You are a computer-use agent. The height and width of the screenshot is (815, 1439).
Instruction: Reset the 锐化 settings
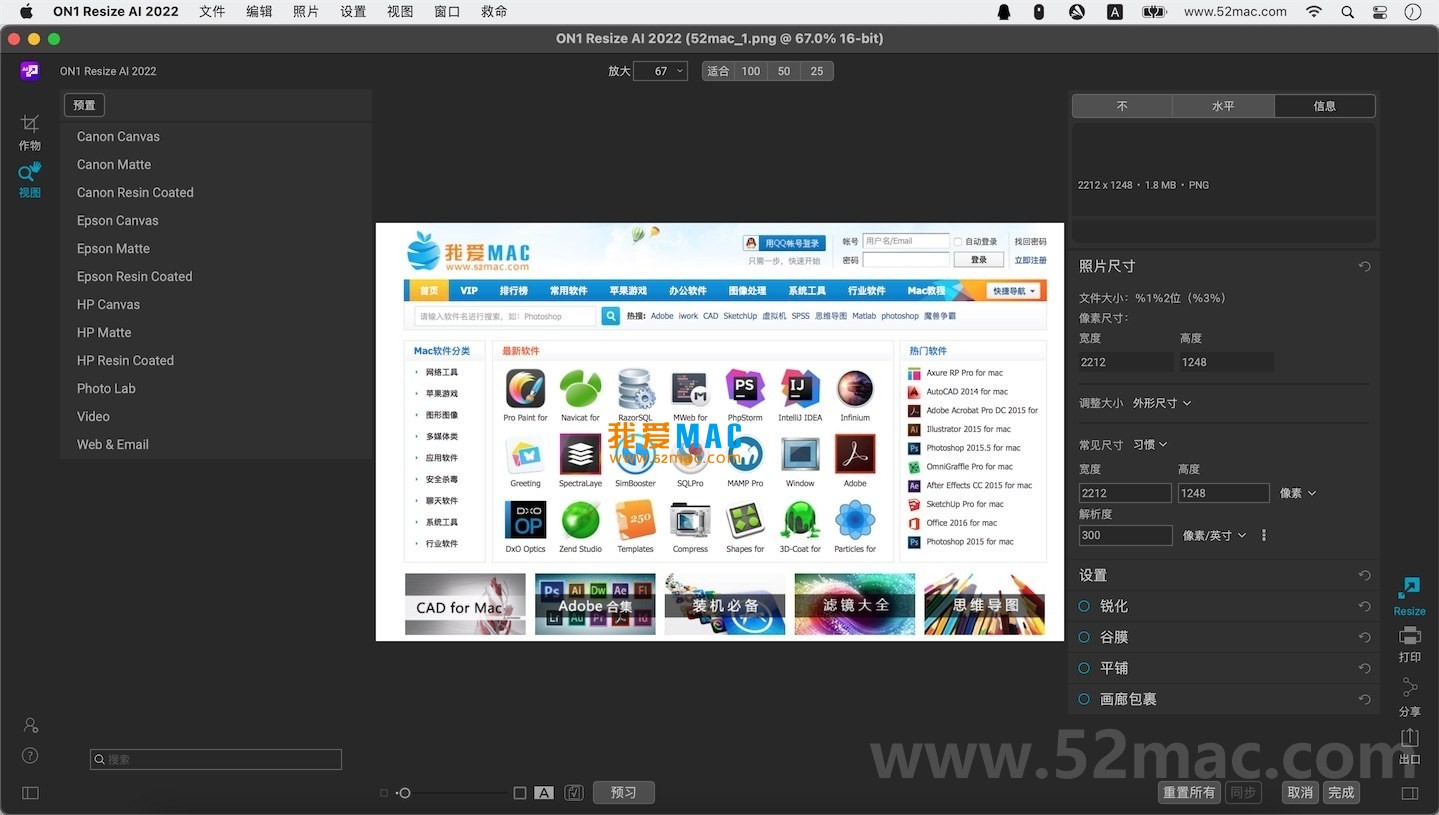(x=1364, y=606)
